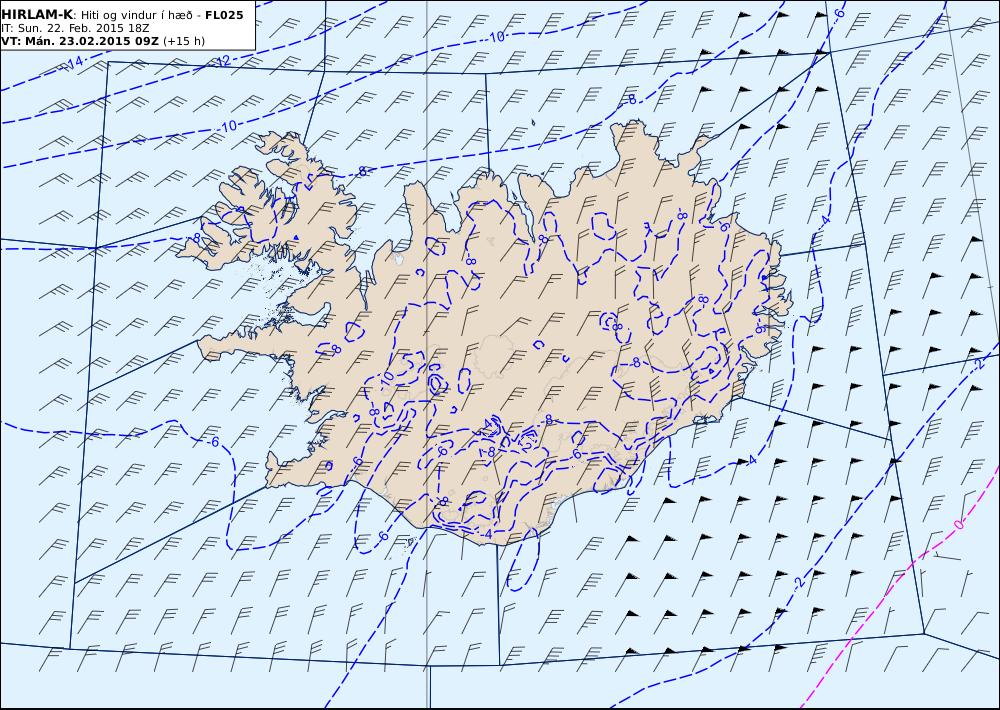Select the valid time "VT: Mán. 23.02.2015 09Z"
The image size is (1000, 710).
[x=80, y=41]
